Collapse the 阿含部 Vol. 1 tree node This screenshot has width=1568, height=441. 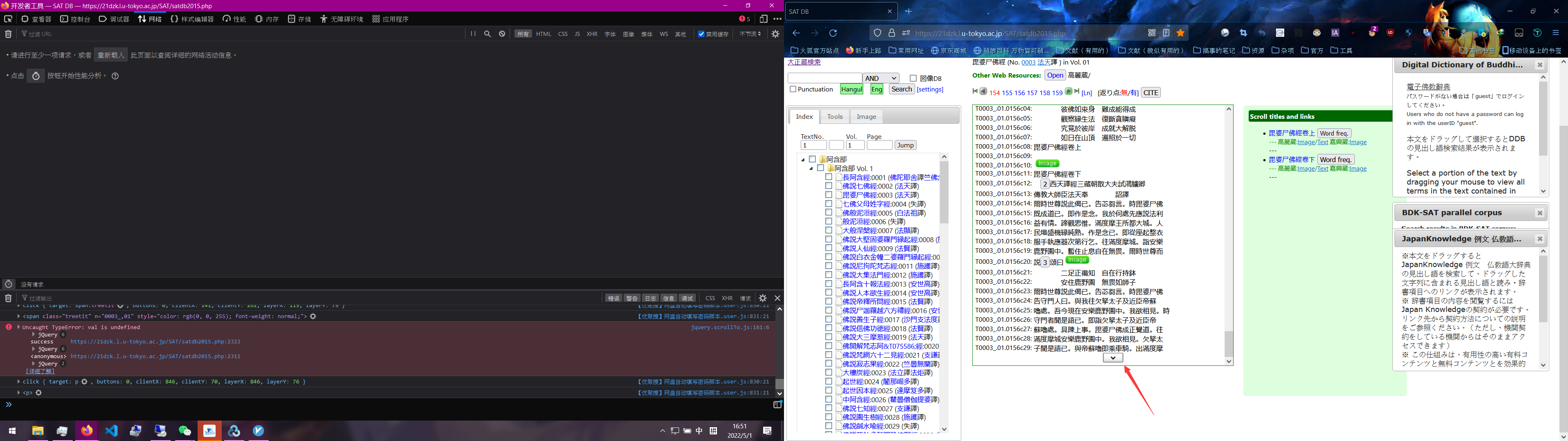point(811,169)
